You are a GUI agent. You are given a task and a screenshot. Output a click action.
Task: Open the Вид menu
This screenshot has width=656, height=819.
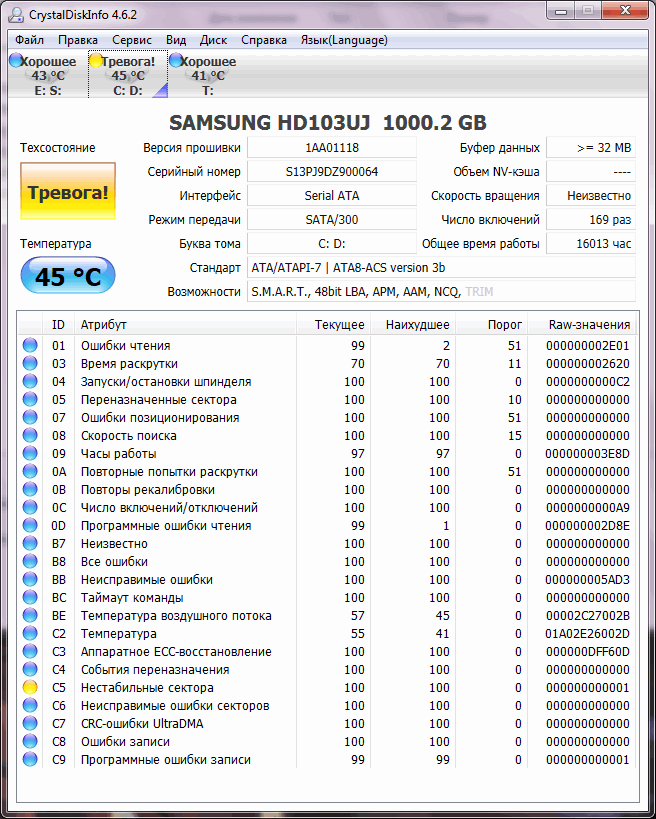point(176,40)
